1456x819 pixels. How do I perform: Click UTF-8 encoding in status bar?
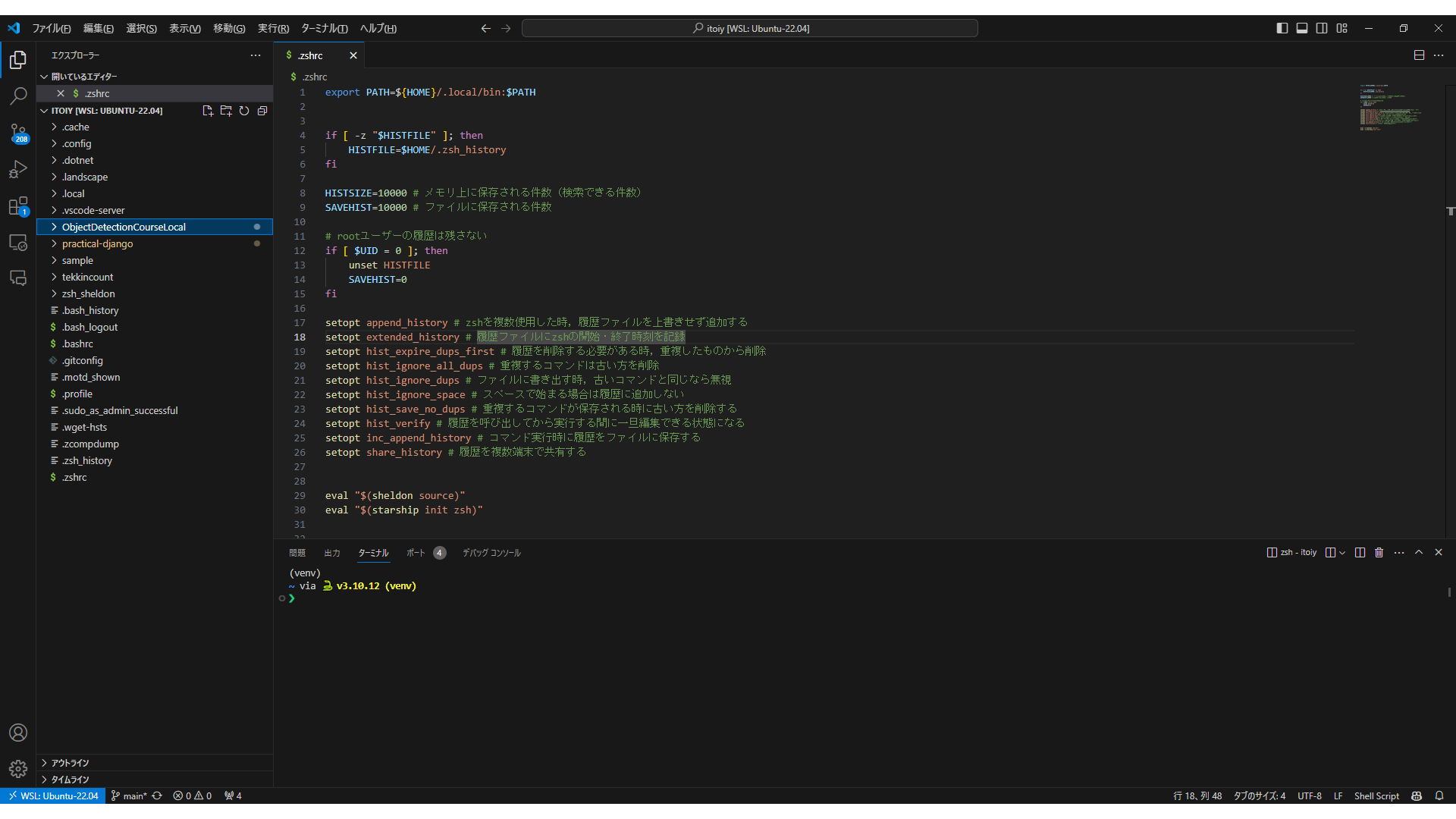pos(1310,796)
